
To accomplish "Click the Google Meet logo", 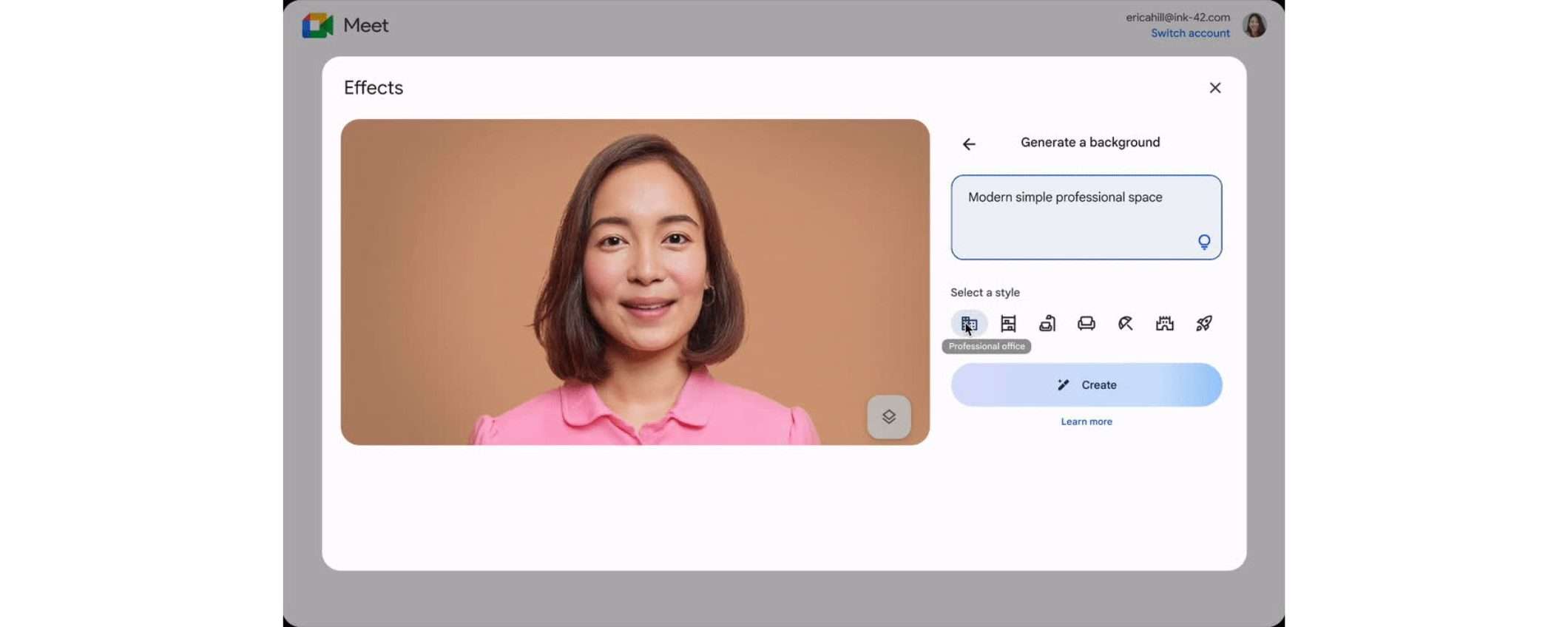I will tap(318, 25).
